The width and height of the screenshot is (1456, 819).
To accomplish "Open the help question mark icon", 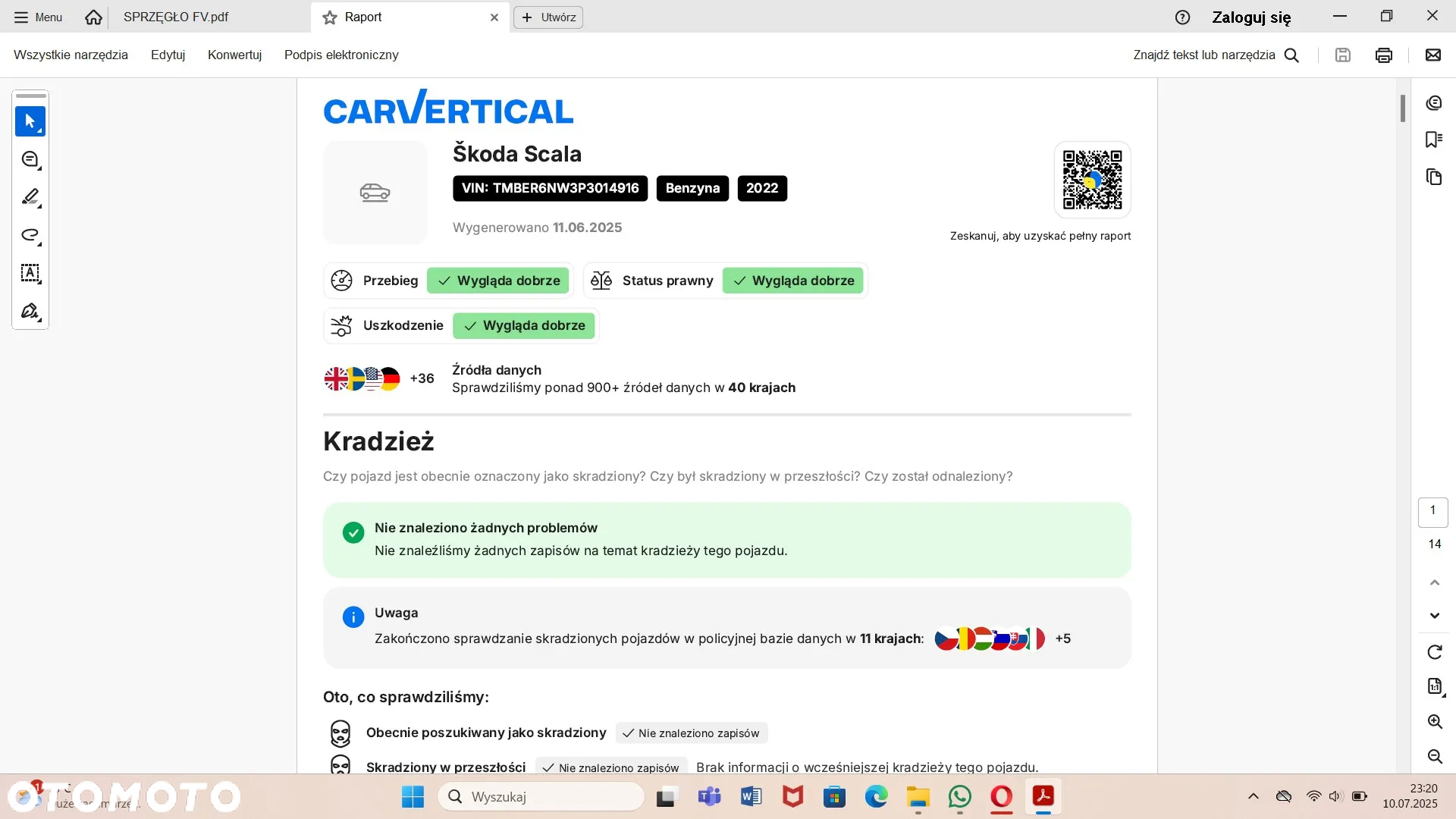I will 1182,17.
